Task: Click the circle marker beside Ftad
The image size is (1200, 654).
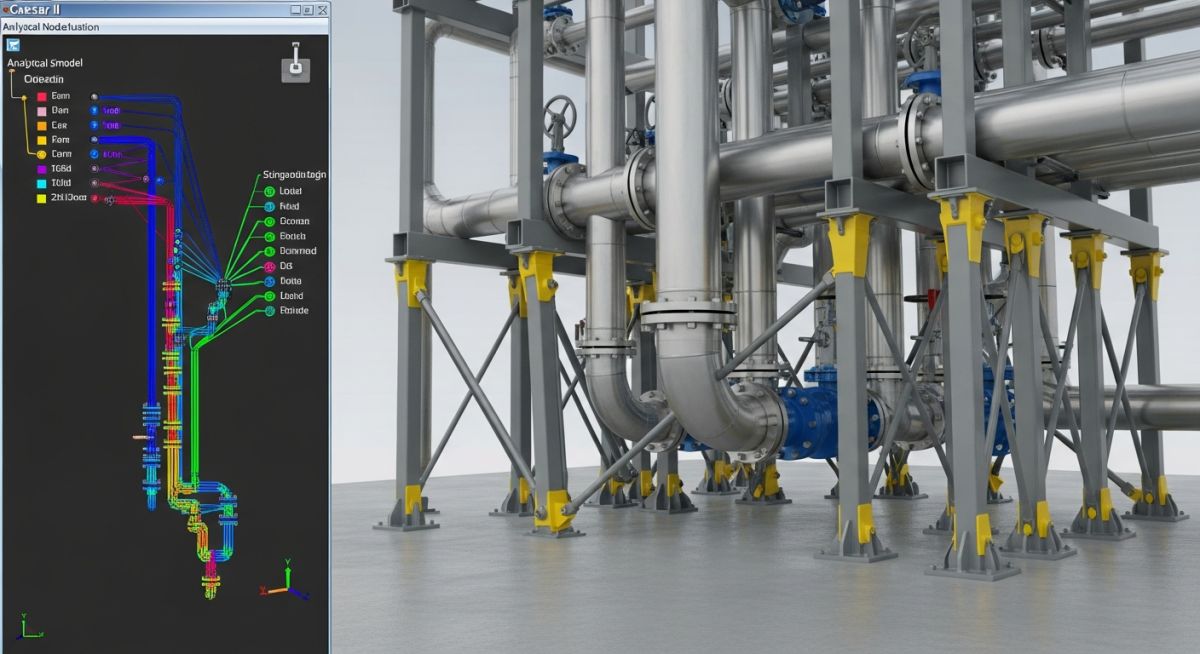Action: (x=269, y=206)
